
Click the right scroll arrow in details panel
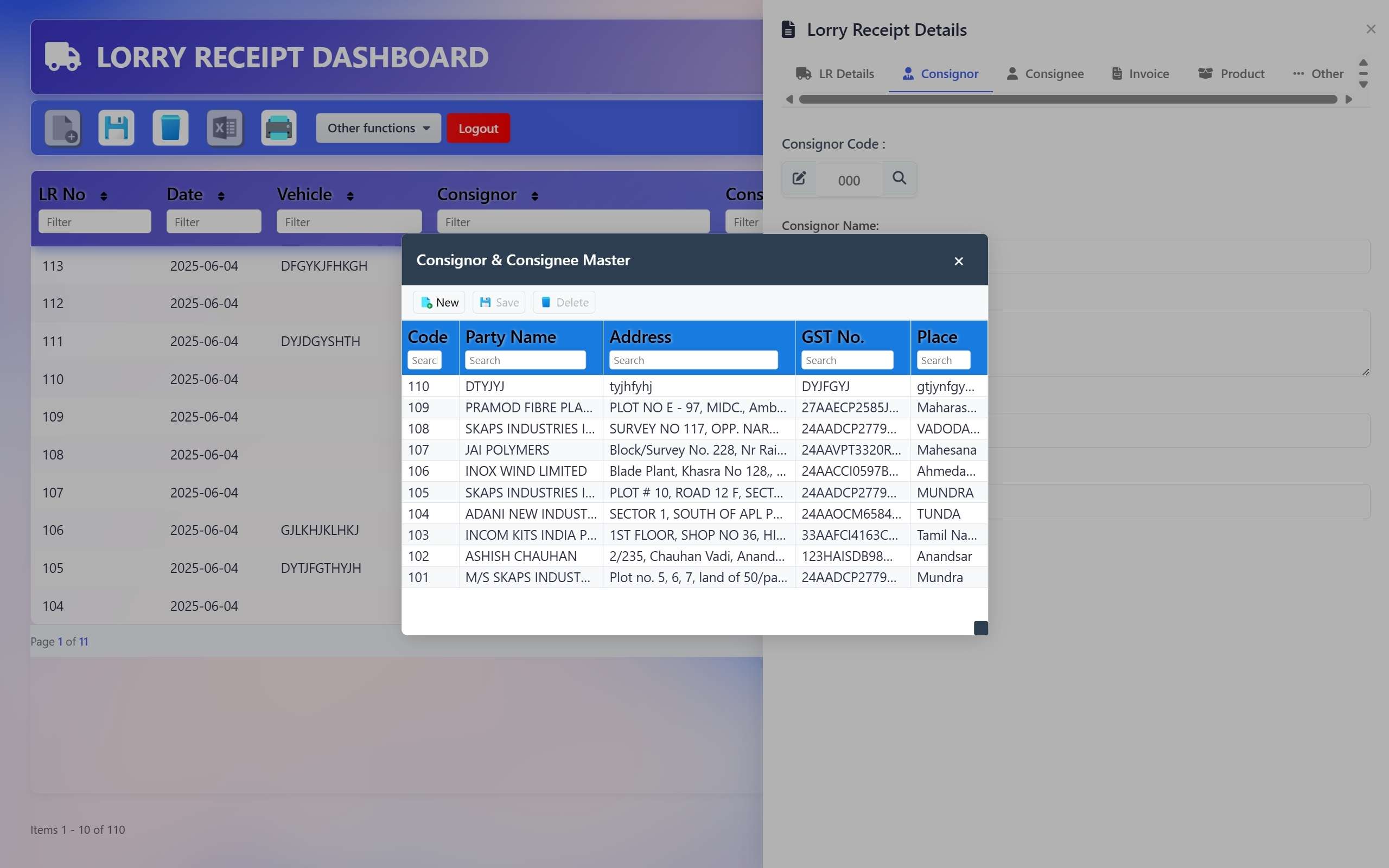pyautogui.click(x=1349, y=99)
